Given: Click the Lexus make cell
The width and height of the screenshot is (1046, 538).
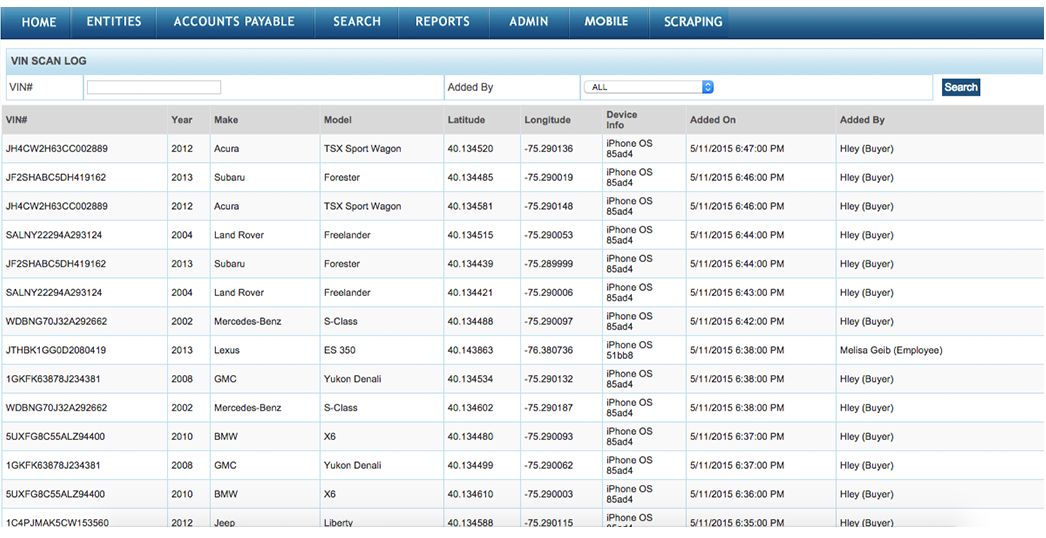Looking at the screenshot, I should (x=227, y=350).
